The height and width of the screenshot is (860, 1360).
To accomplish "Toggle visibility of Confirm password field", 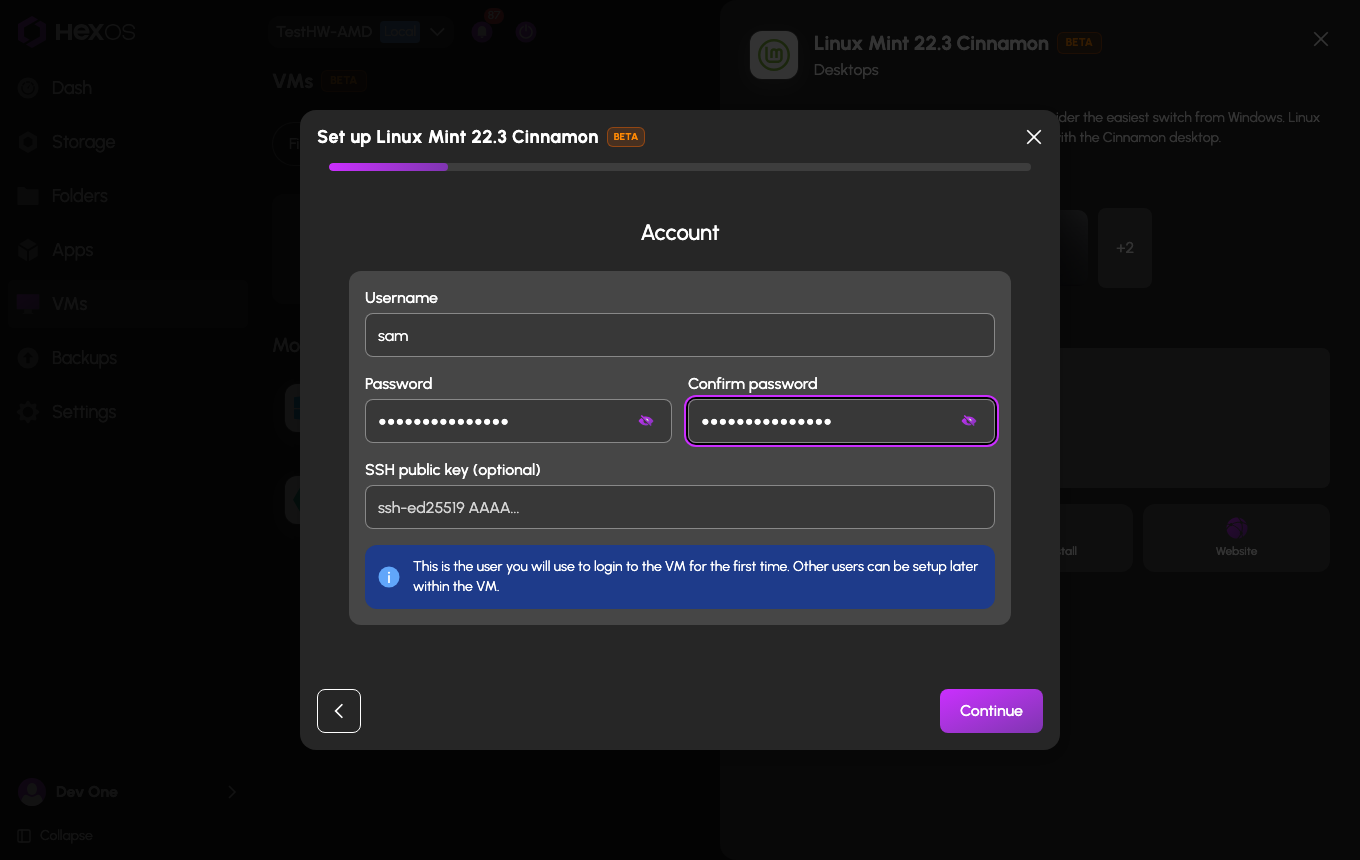I will 969,421.
